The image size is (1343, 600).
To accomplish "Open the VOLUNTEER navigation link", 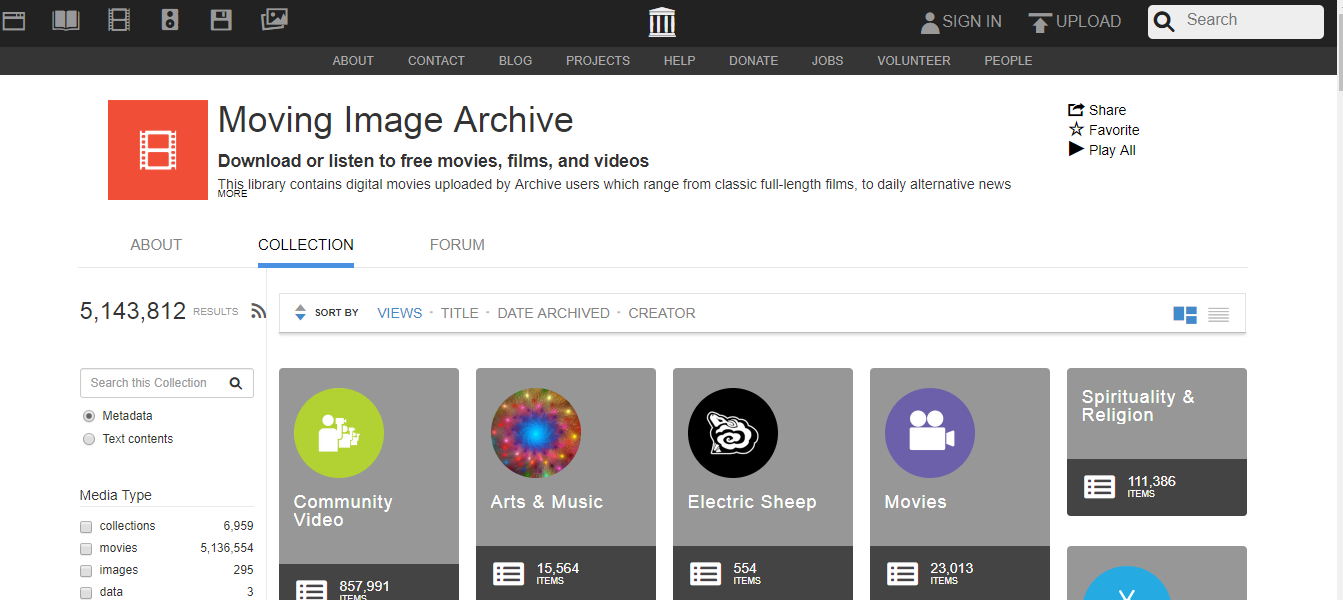I will (914, 61).
